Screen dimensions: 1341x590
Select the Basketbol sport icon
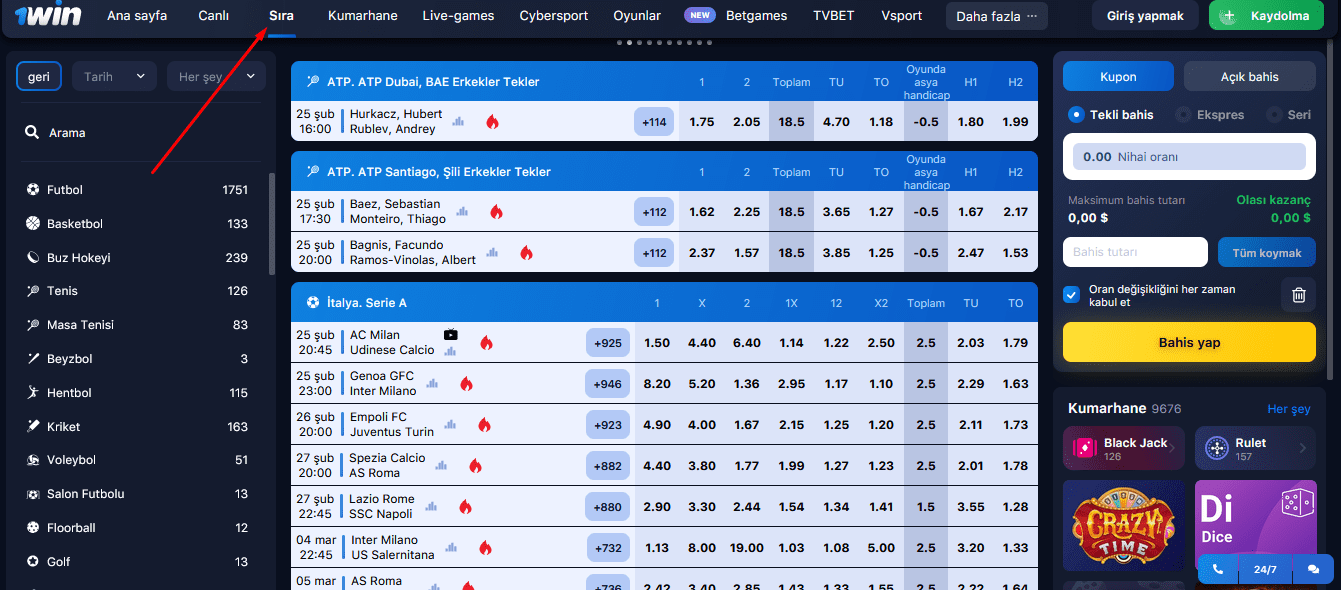coord(33,224)
